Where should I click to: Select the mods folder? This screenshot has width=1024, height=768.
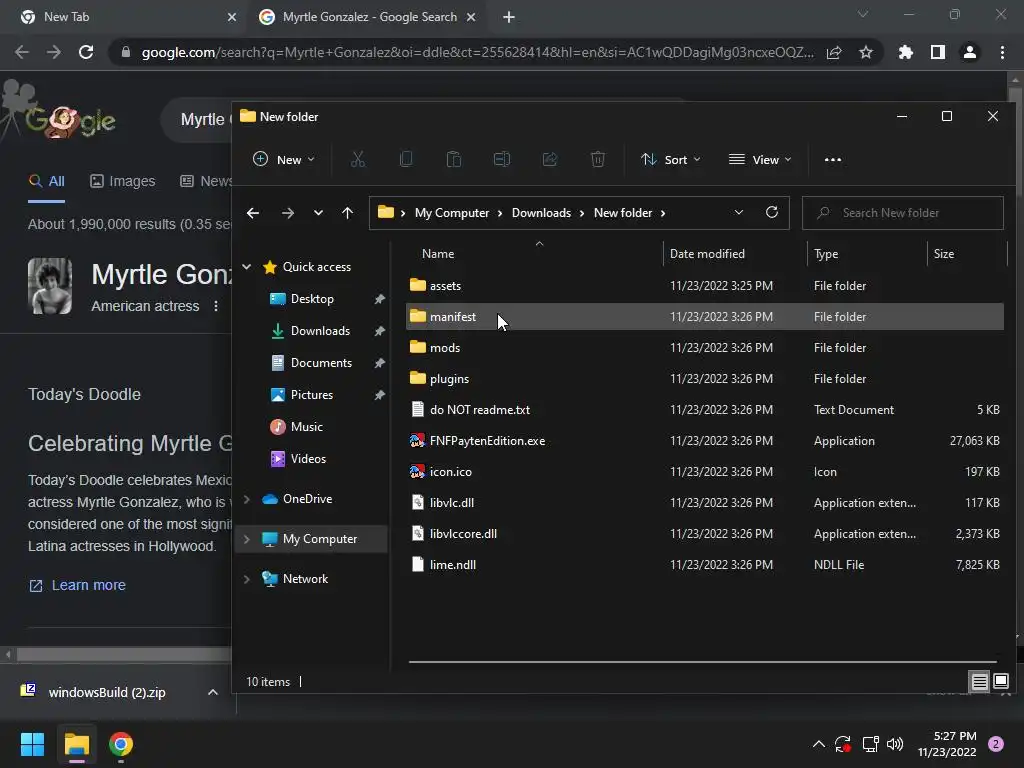(705, 347)
